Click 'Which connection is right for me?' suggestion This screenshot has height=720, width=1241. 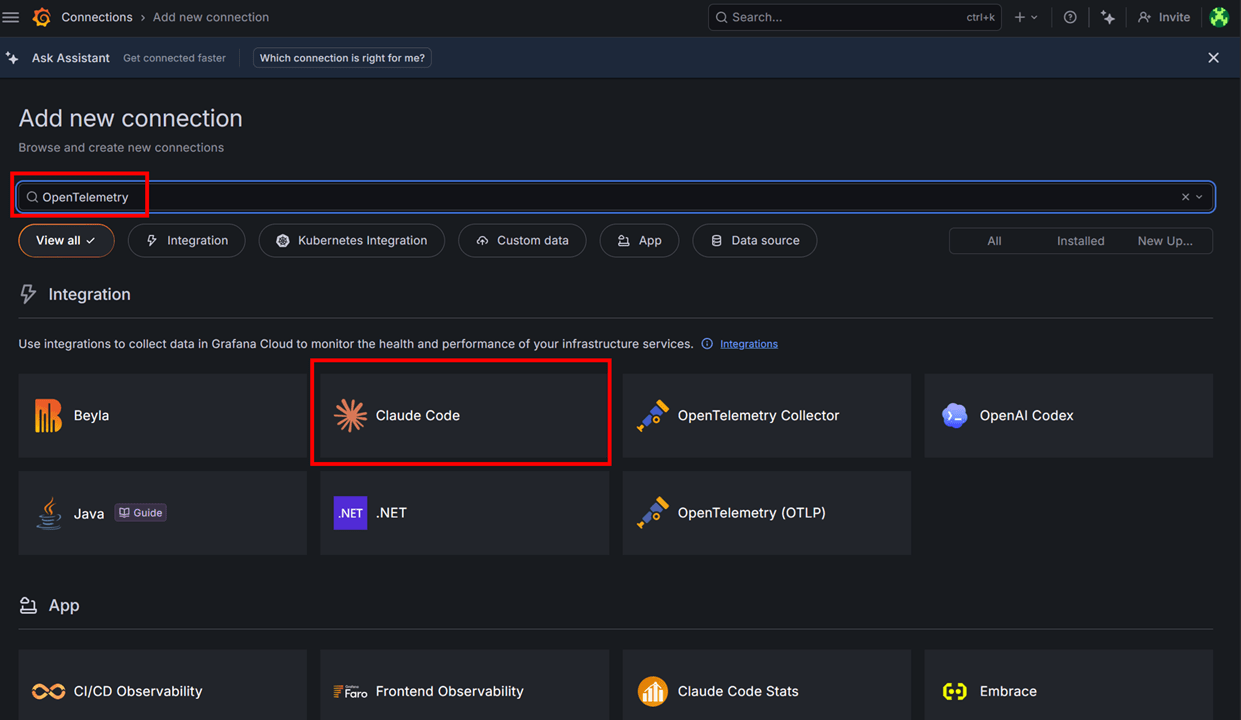click(x=342, y=58)
